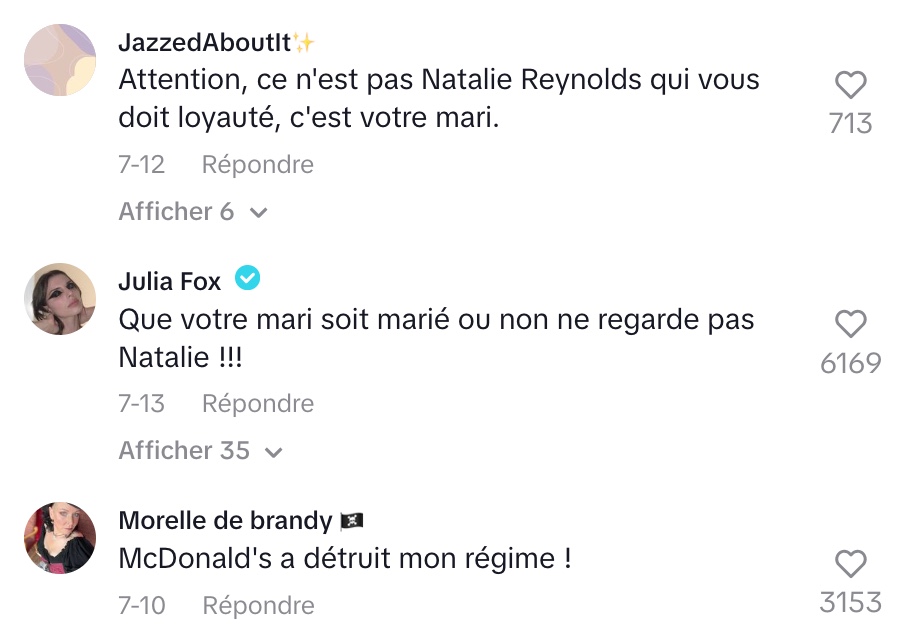Open Julia Fox's profile avatar

[60, 299]
